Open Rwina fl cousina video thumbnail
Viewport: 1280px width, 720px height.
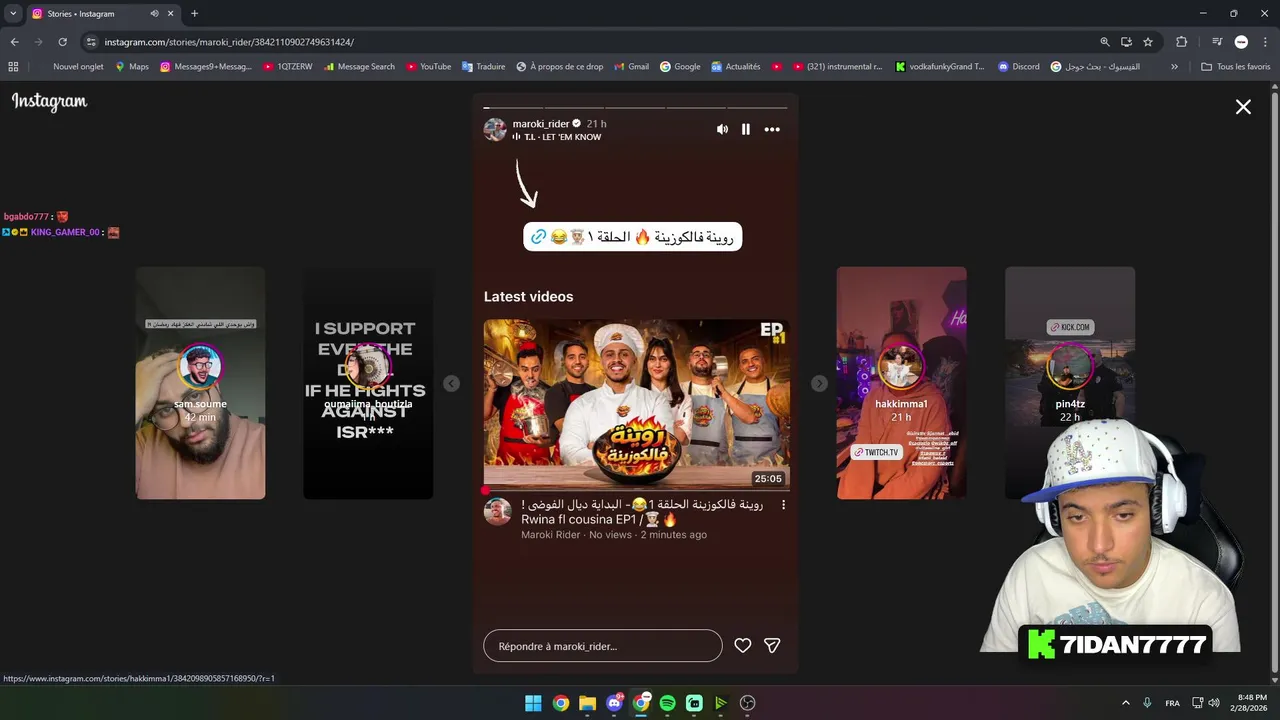(x=637, y=405)
